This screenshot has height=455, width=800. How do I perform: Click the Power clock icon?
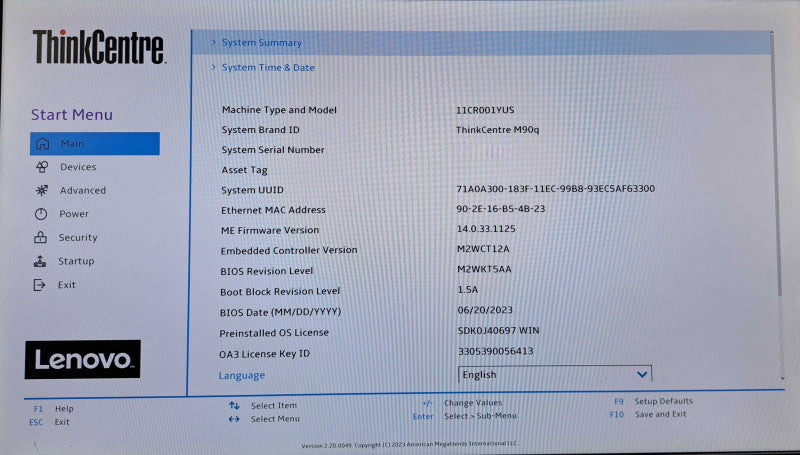pos(41,214)
